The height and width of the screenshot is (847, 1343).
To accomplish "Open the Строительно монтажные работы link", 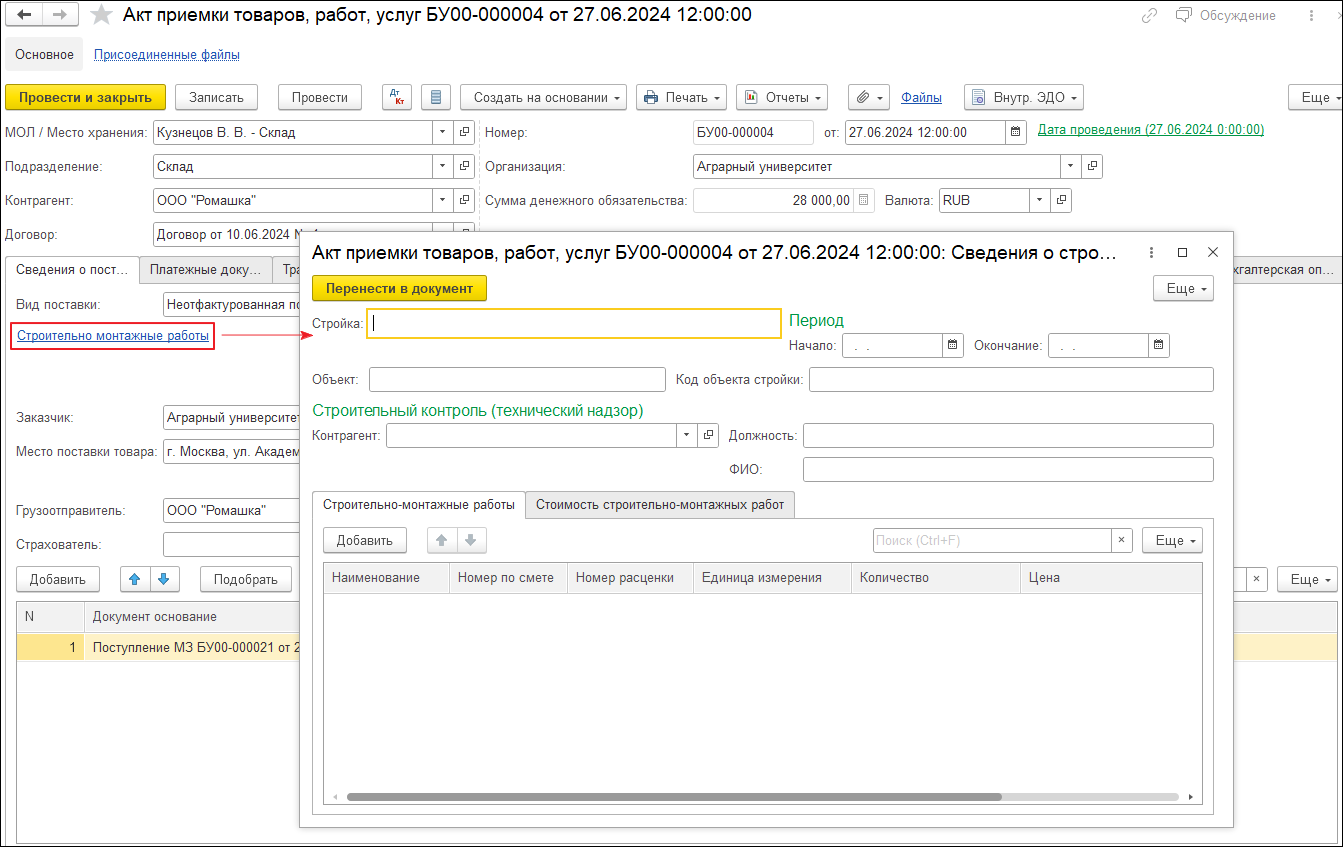I will pyautogui.click(x=113, y=336).
